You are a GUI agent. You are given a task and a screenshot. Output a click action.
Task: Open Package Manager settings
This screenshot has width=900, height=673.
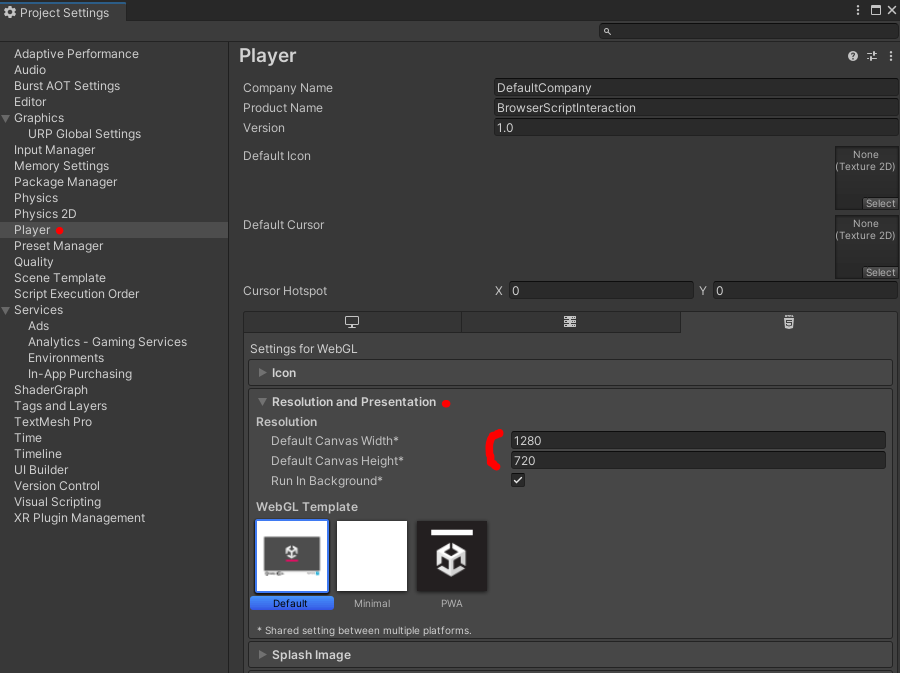[65, 182]
